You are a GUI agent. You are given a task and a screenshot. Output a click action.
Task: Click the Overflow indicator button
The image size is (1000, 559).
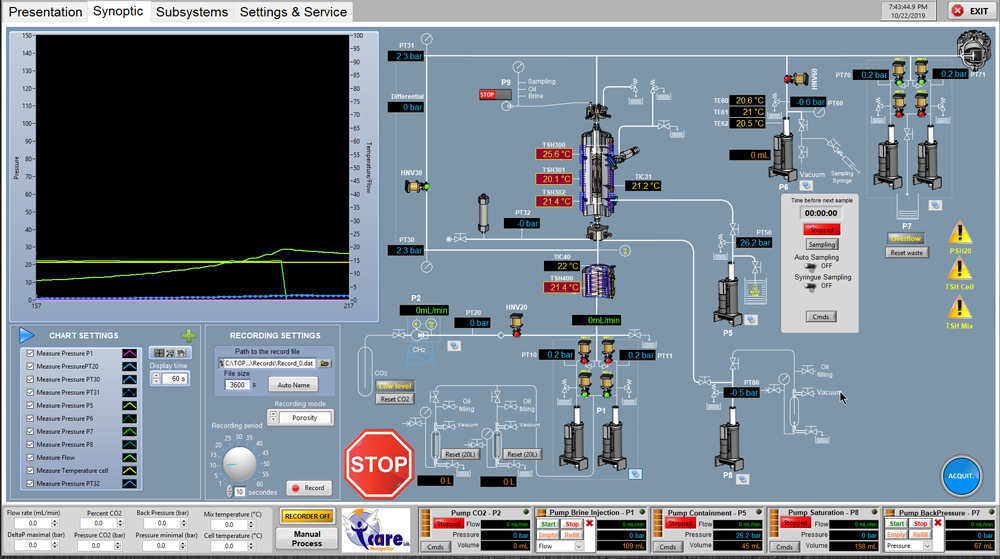(x=906, y=238)
